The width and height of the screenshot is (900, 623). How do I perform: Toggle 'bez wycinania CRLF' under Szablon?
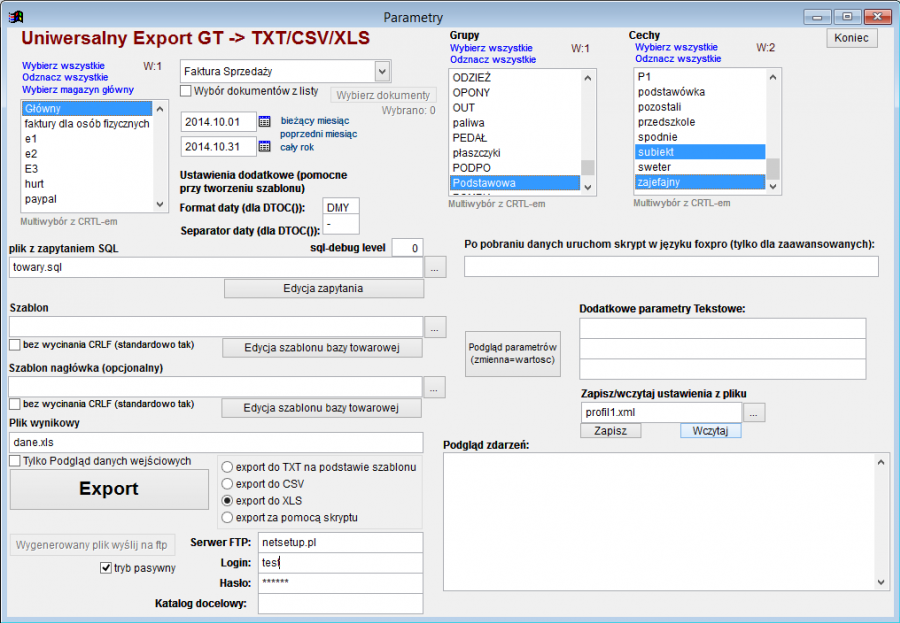tap(15, 345)
